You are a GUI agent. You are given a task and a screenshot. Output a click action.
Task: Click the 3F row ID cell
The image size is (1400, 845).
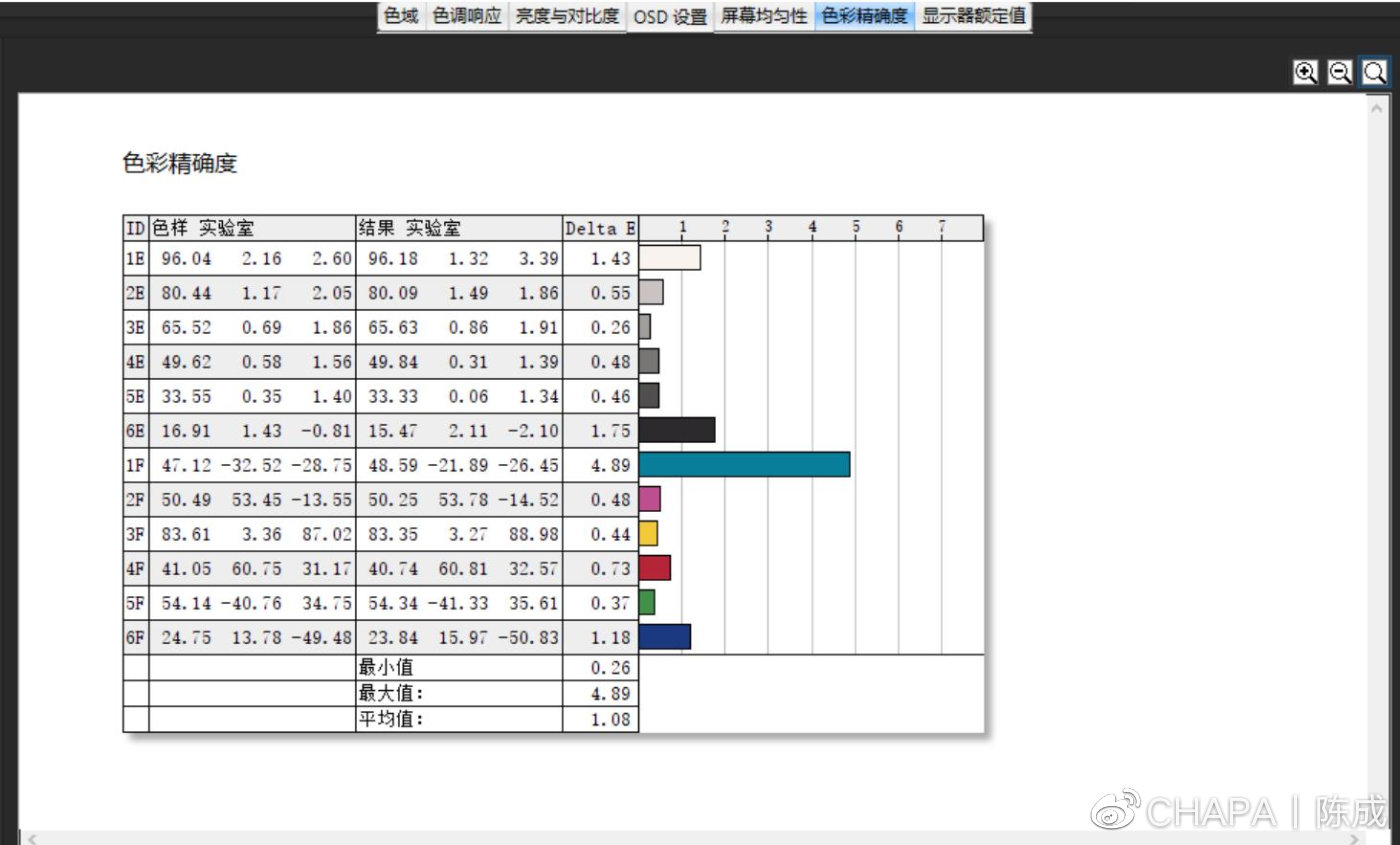(x=136, y=535)
